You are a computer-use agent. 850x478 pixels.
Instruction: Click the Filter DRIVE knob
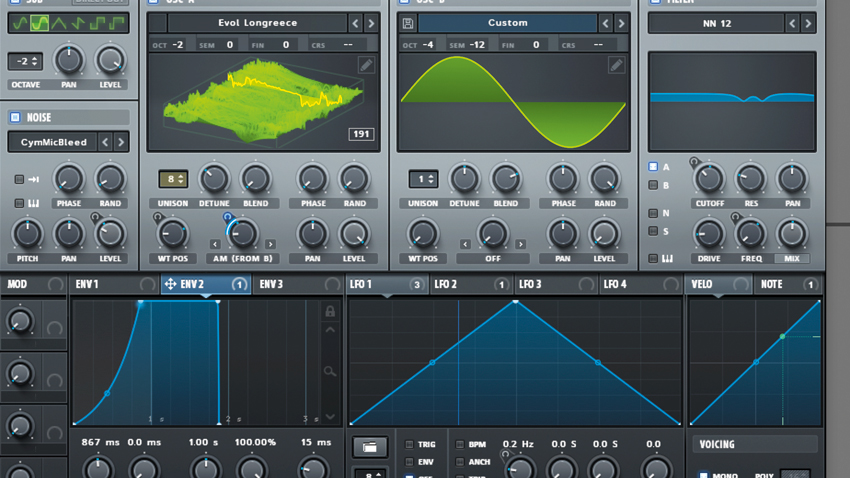pos(709,234)
